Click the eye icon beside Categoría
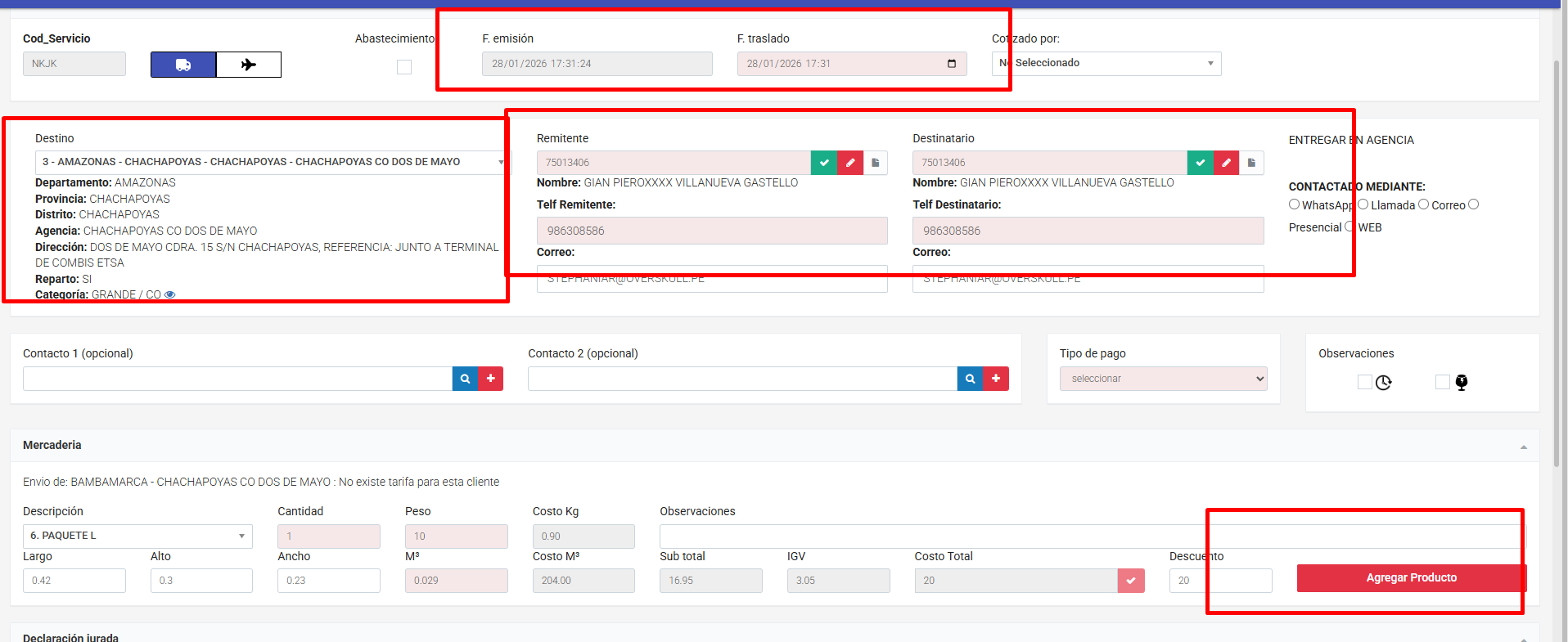 (x=170, y=294)
